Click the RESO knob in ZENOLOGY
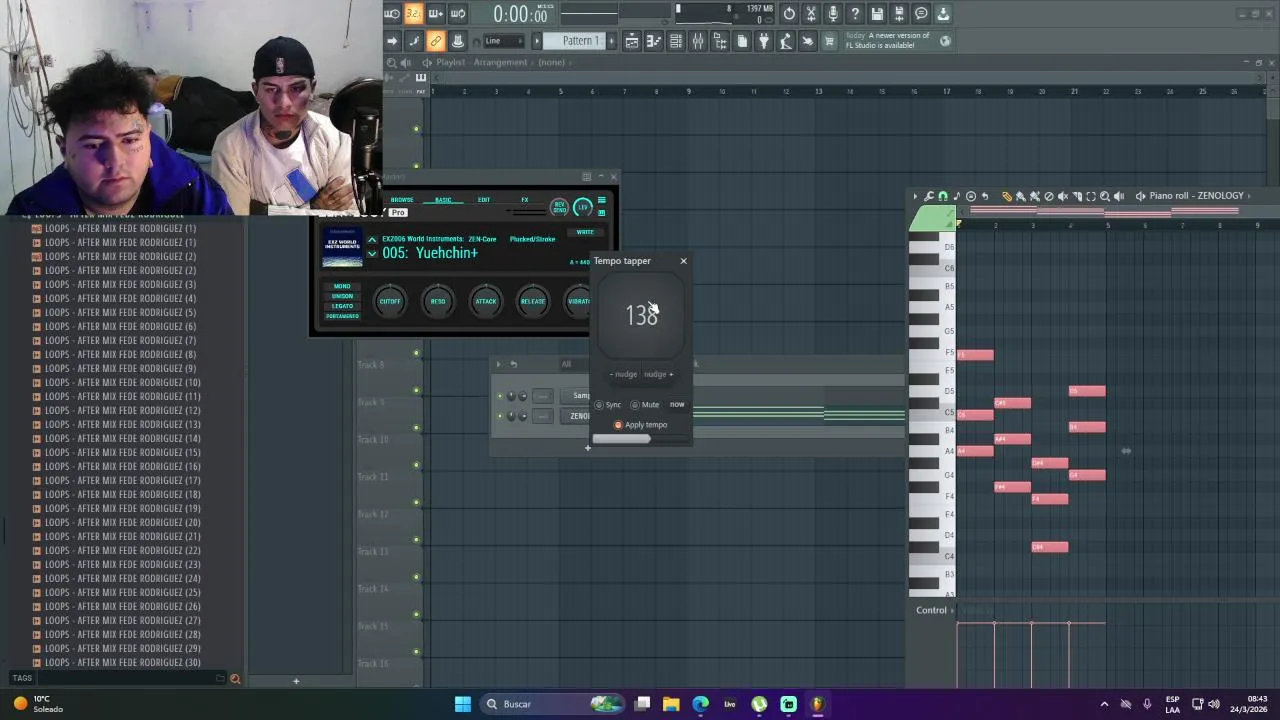This screenshot has width=1280, height=720. coord(438,301)
